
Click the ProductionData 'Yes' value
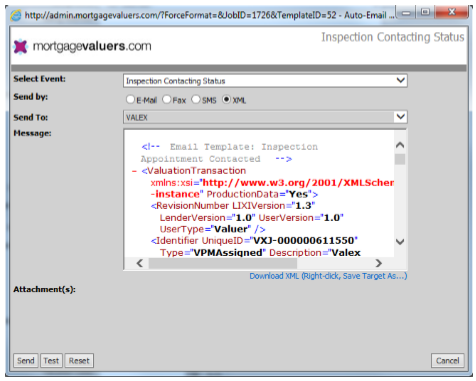coord(298,194)
